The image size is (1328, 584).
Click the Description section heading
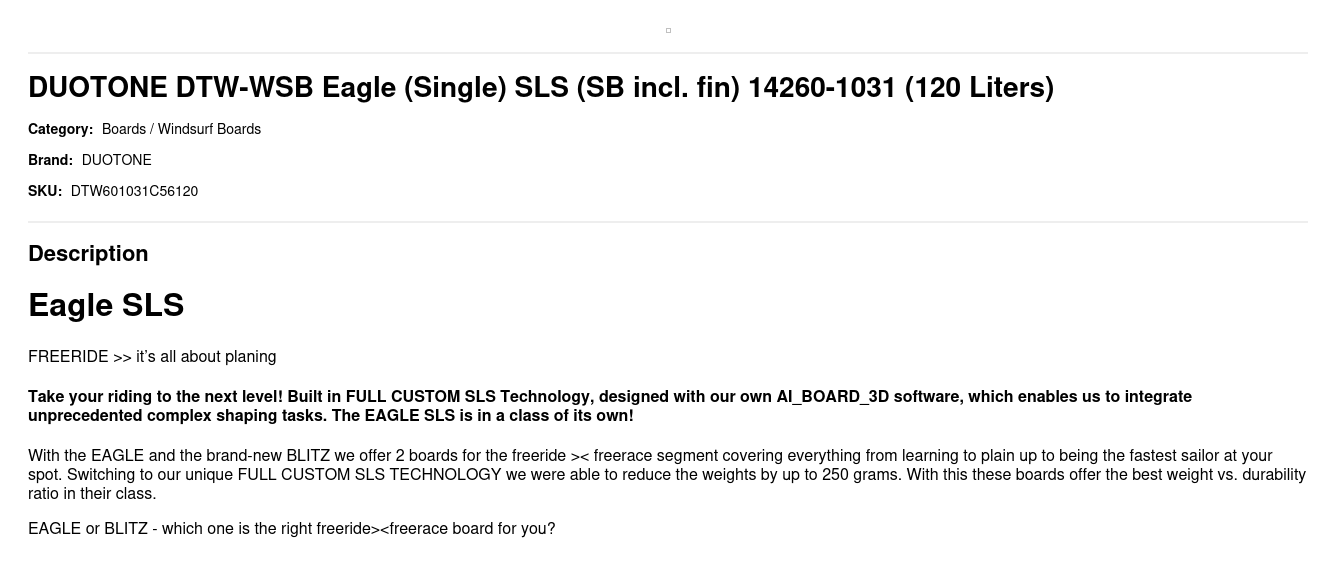tap(88, 254)
